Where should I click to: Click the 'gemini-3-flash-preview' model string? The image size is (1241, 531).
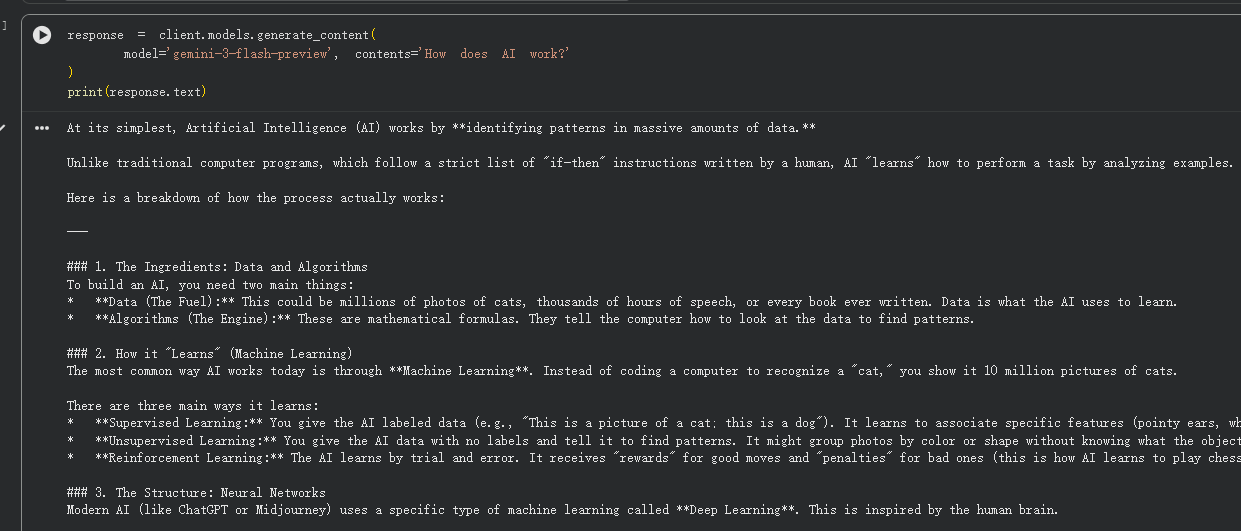pos(250,54)
